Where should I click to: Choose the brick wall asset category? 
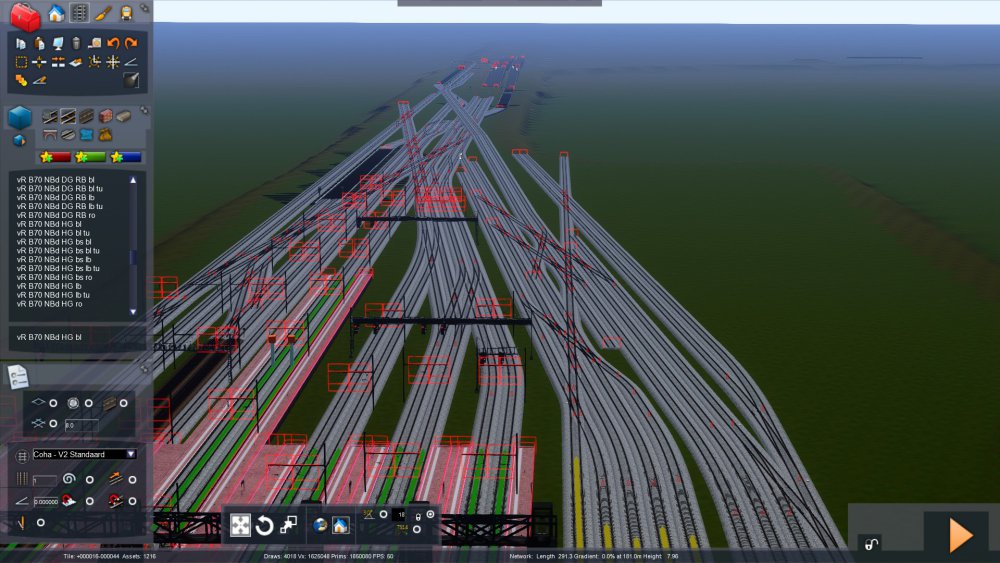click(105, 116)
